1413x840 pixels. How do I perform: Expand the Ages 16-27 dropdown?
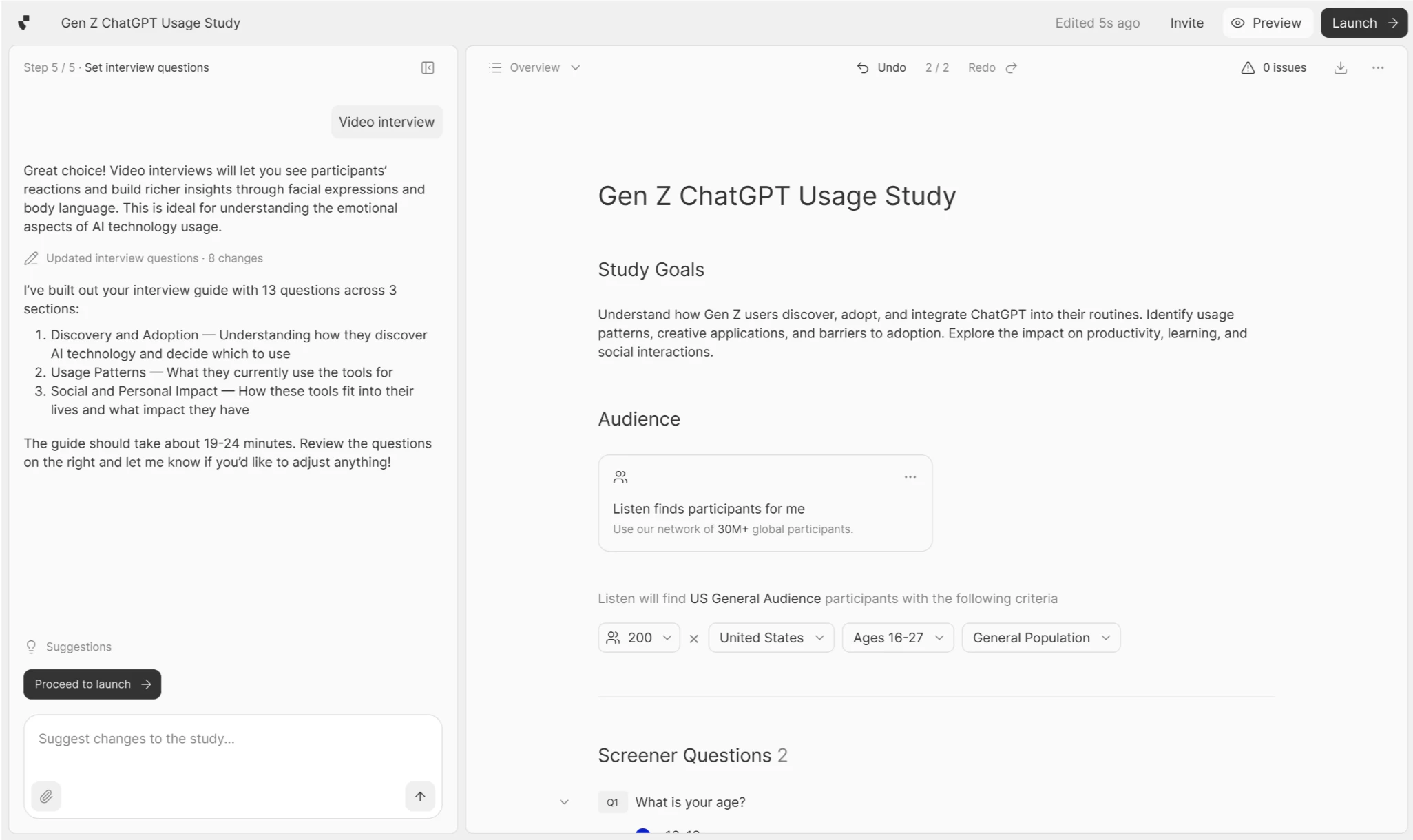coord(897,638)
